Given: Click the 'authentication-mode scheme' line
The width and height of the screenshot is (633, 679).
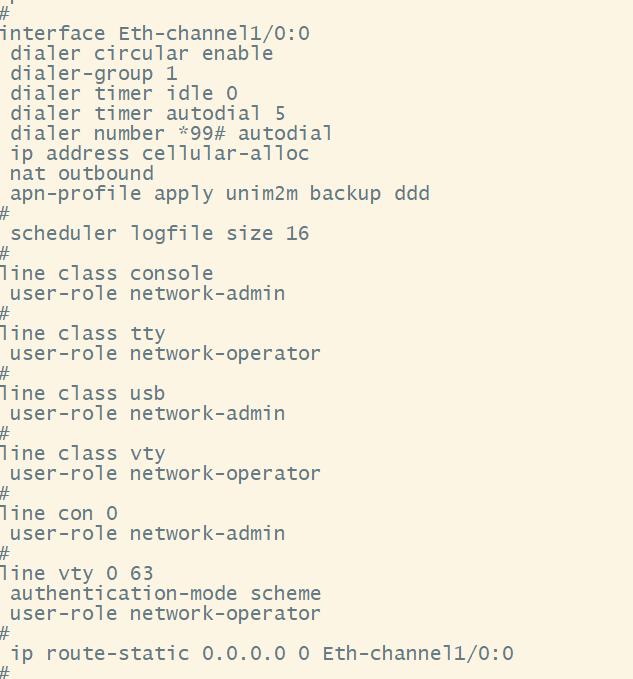Looking at the screenshot, I should point(166,594).
